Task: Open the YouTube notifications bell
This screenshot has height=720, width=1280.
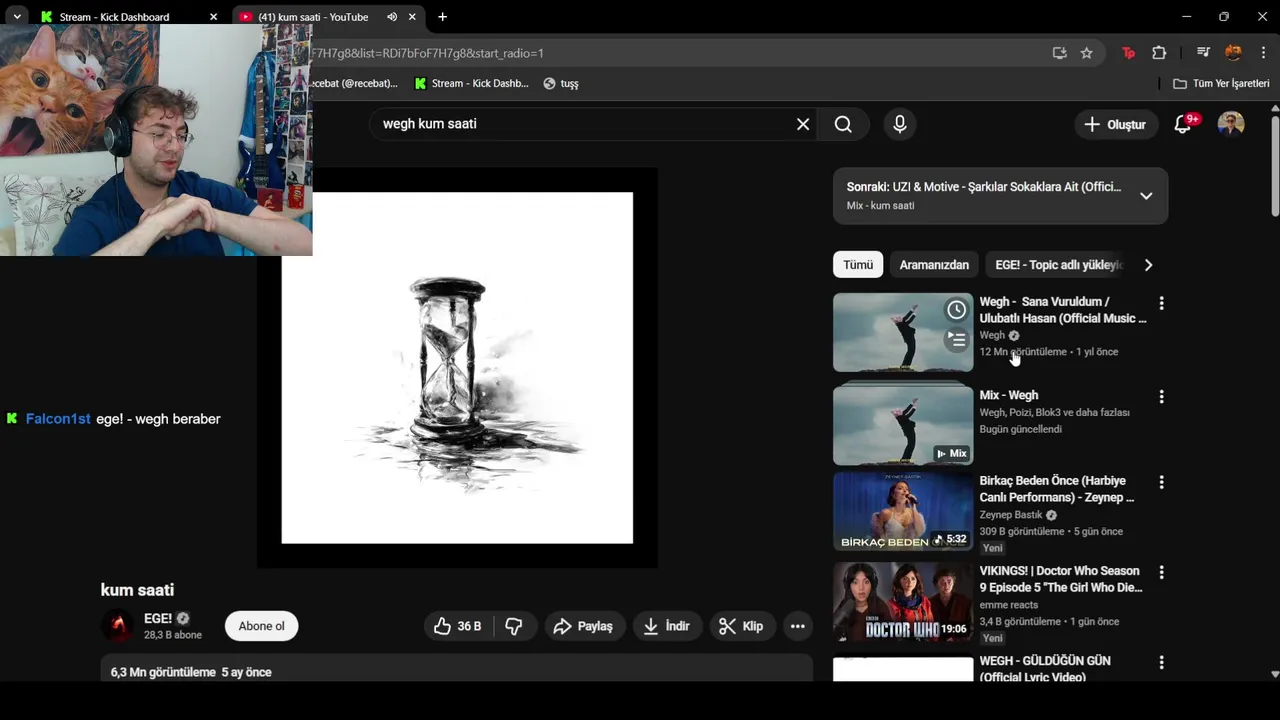Action: point(1183,124)
